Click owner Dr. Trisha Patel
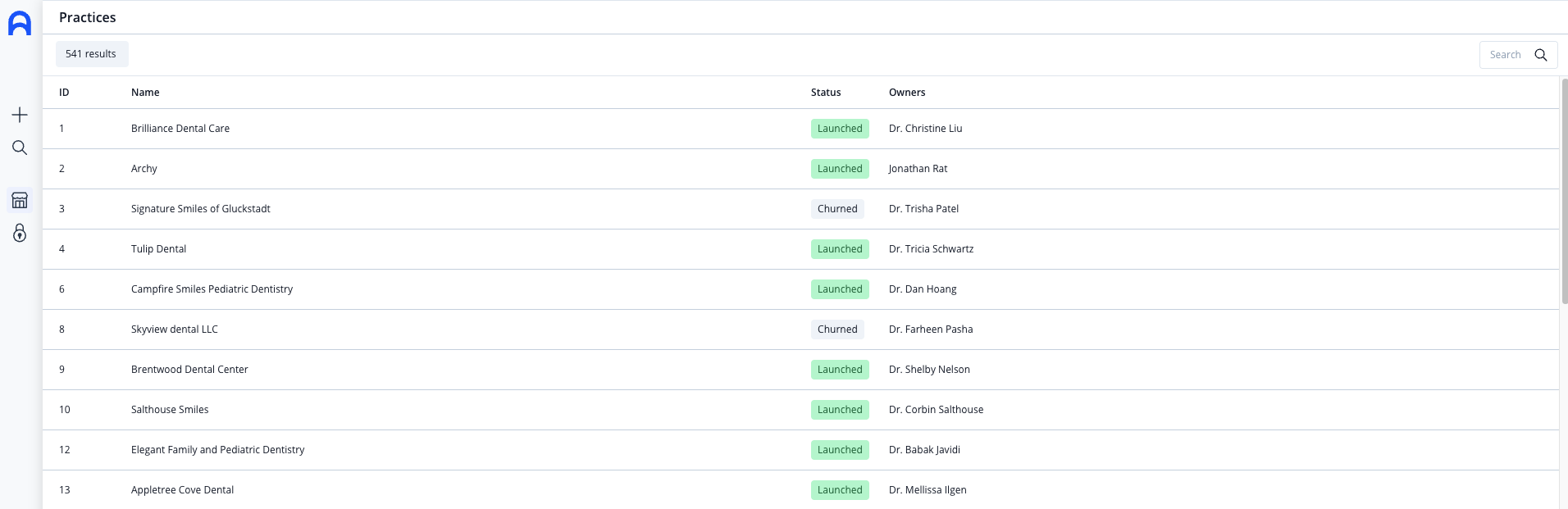The width and height of the screenshot is (1568, 509). point(923,209)
